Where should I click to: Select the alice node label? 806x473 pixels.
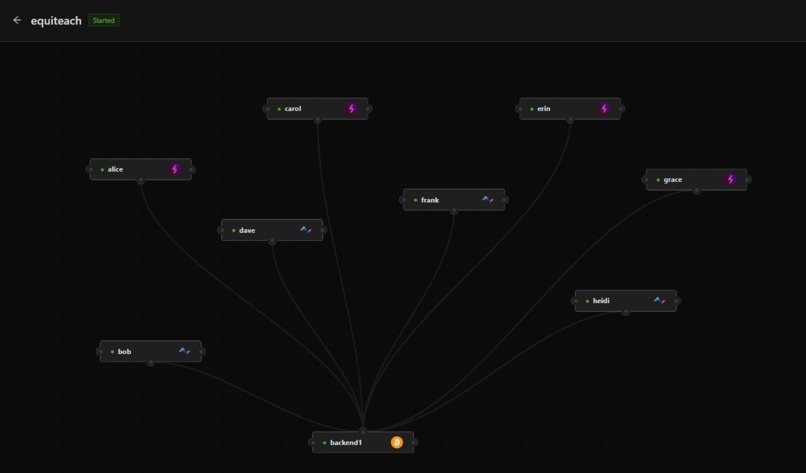coord(115,169)
